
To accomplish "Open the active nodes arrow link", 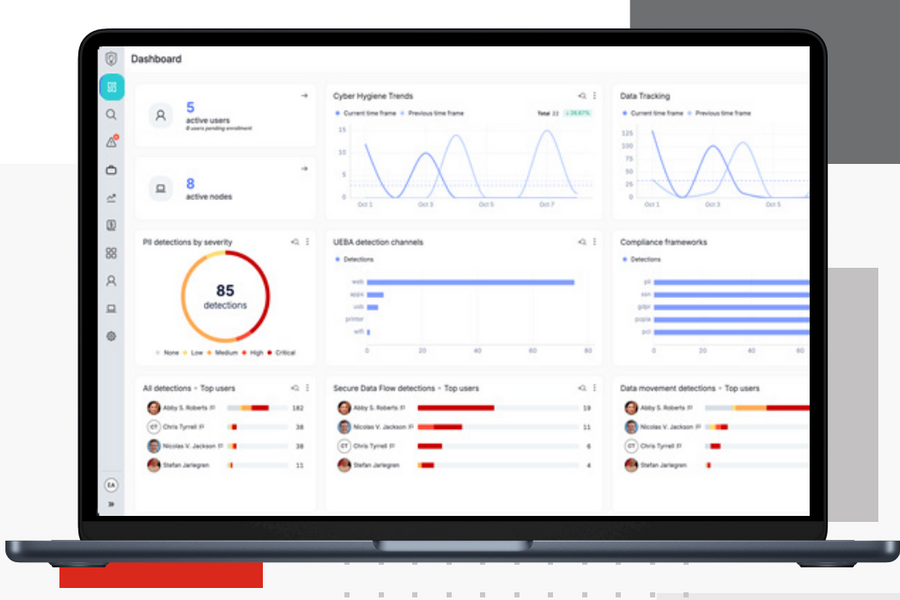I will [304, 169].
